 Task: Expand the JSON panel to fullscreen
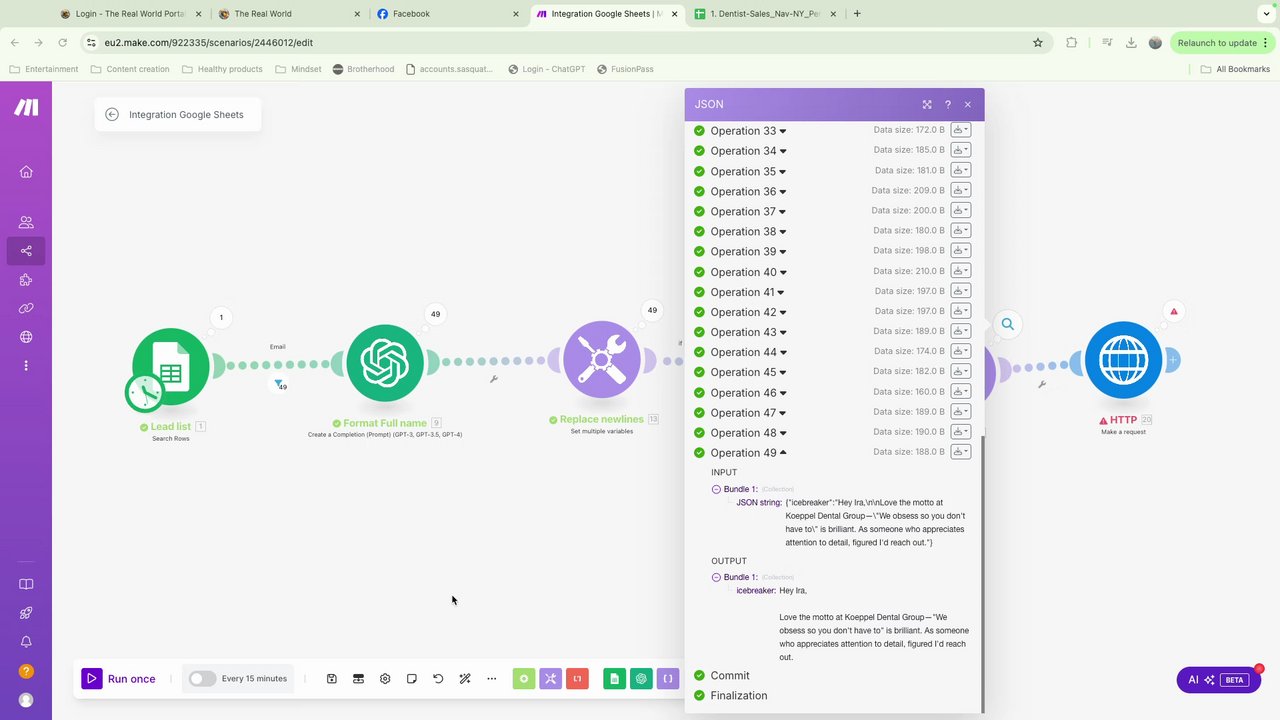[x=927, y=104]
